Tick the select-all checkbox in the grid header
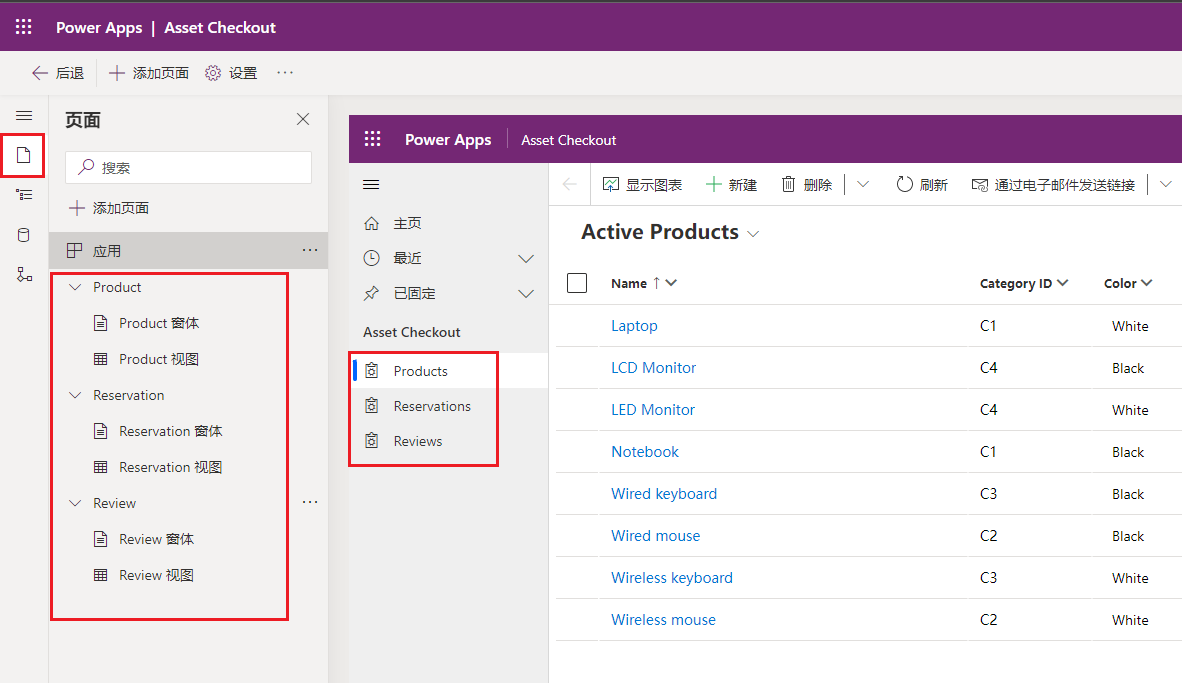This screenshot has width=1182, height=683. point(577,283)
